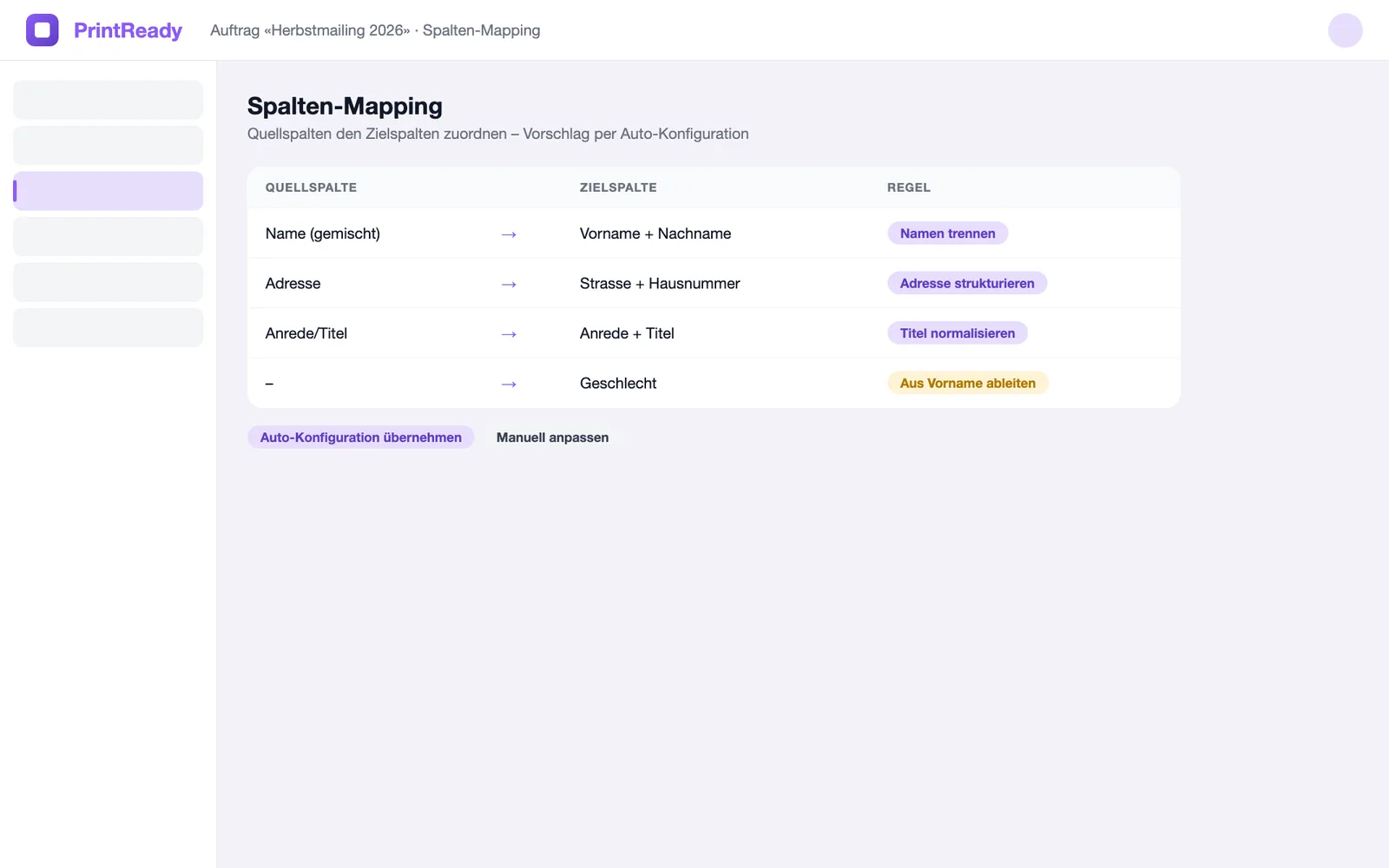Click source cell Adresse
This screenshot has height=868, width=1389.
pyautogui.click(x=293, y=283)
